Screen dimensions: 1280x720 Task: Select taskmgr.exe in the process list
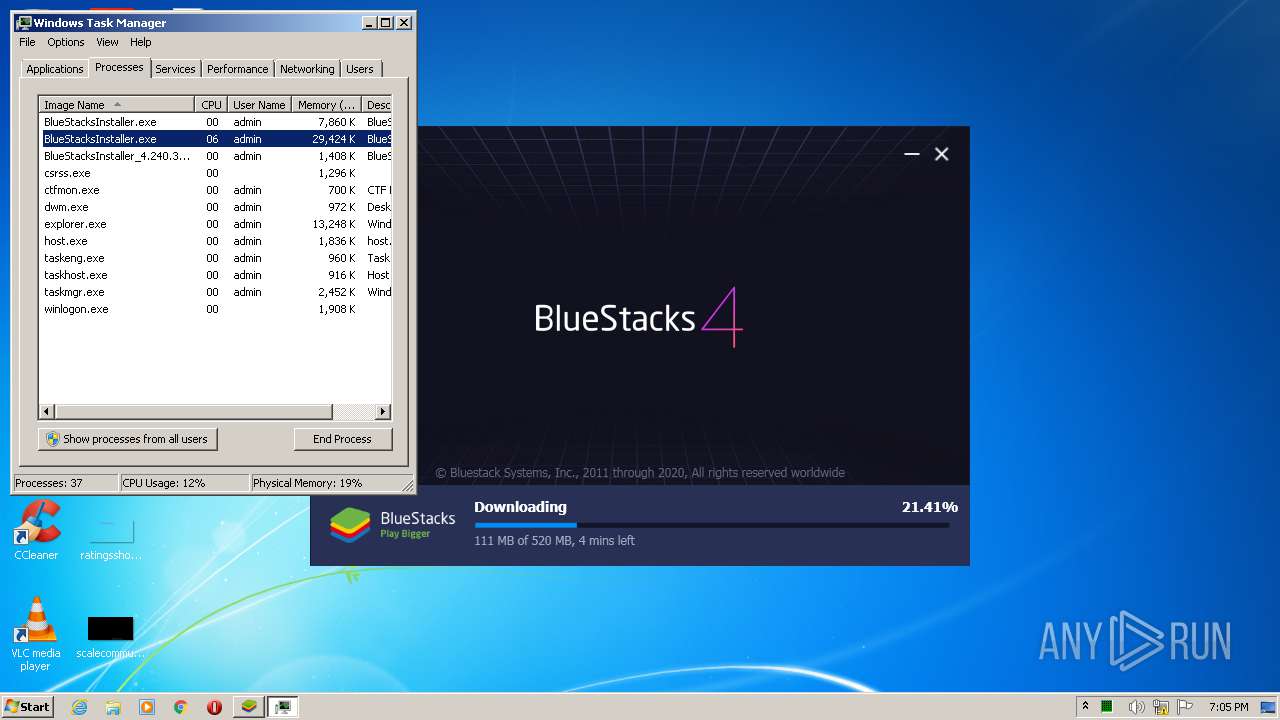pos(215,292)
